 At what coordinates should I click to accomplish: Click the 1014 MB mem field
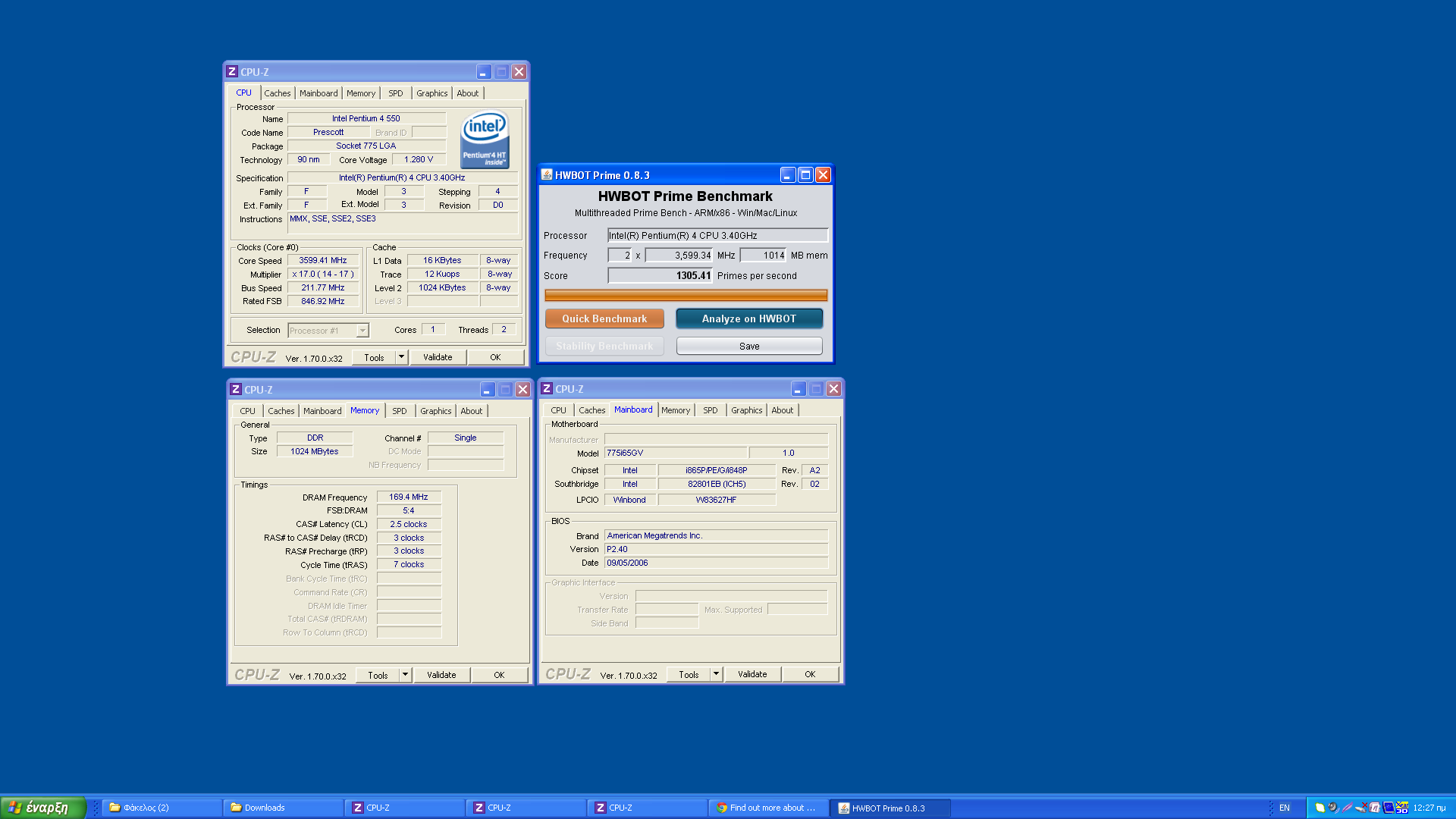coord(764,256)
